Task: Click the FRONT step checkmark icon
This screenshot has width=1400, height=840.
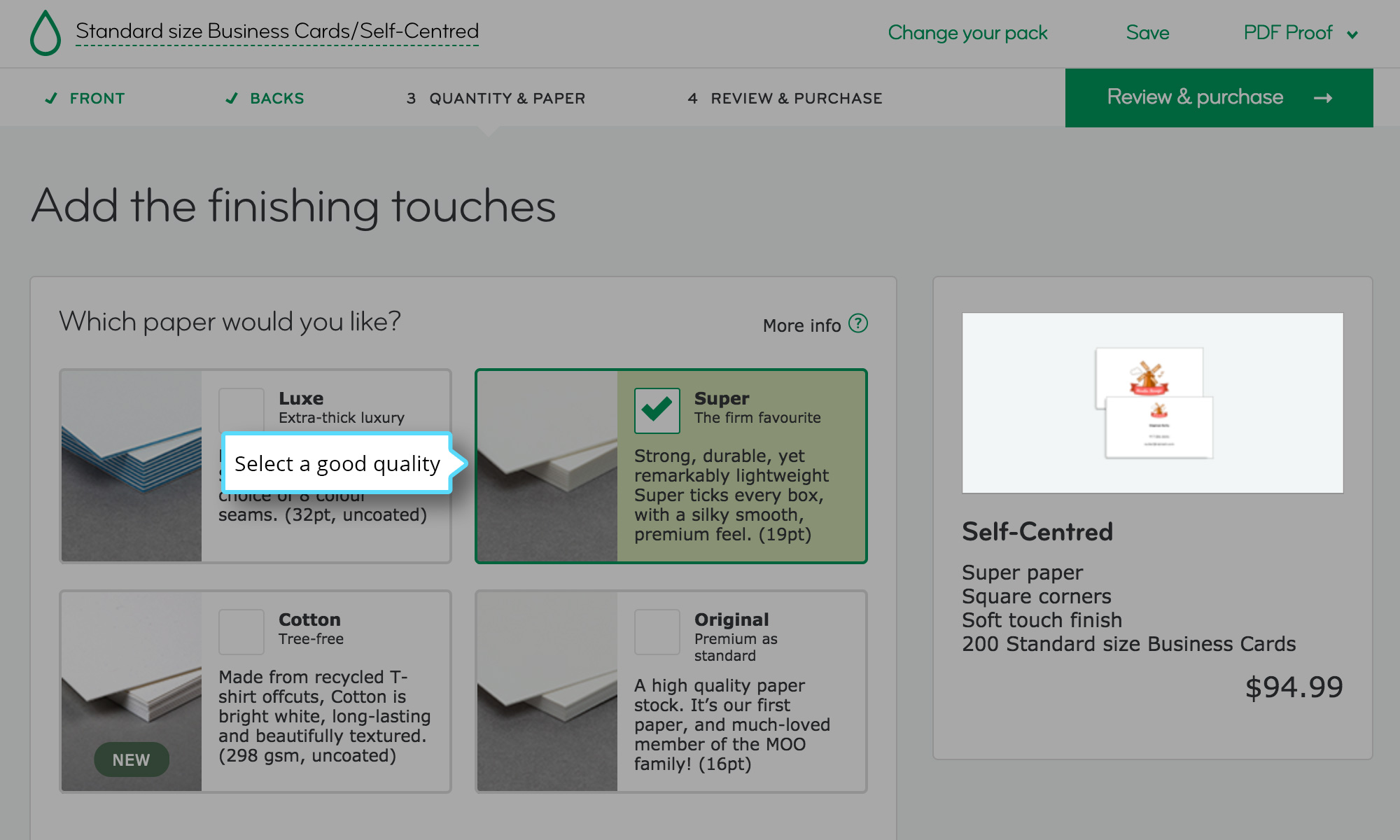Action: pyautogui.click(x=50, y=98)
